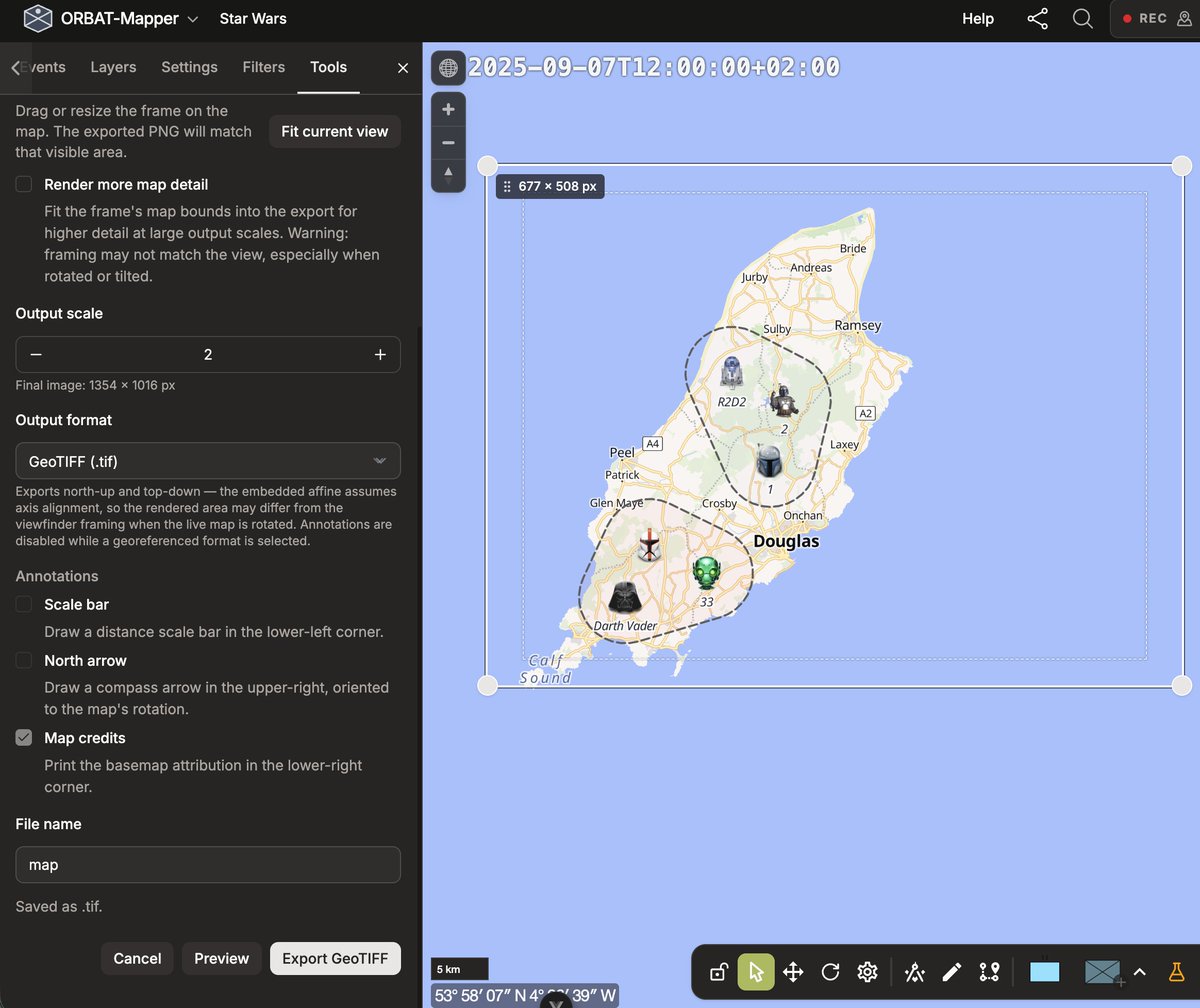The image size is (1200, 1008).
Task: Switch to the Layers tab
Action: pyautogui.click(x=113, y=67)
